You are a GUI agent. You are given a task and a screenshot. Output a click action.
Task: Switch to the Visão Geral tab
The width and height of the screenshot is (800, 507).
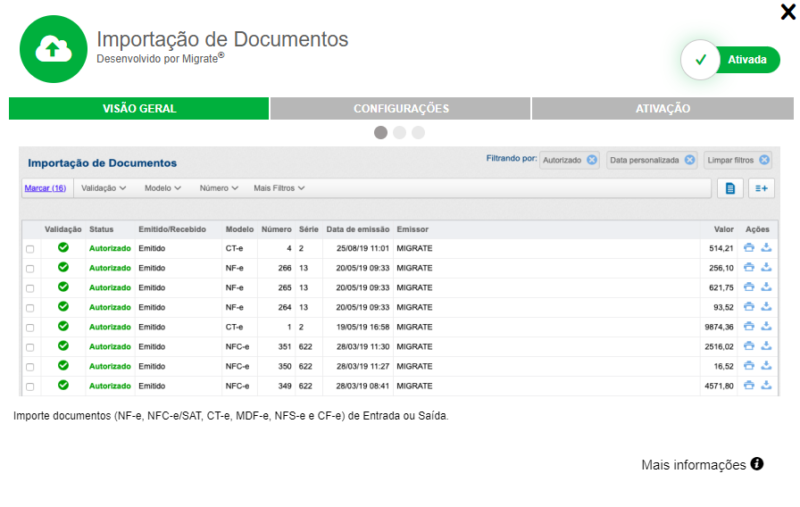(139, 109)
